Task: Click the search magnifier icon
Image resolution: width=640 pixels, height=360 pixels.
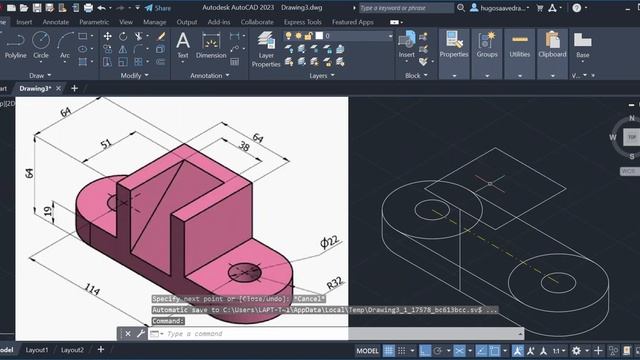Action: pos(461,8)
